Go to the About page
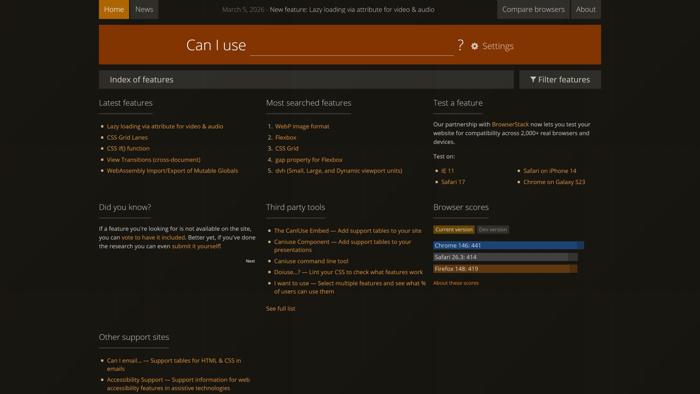700x394 pixels. click(x=586, y=9)
